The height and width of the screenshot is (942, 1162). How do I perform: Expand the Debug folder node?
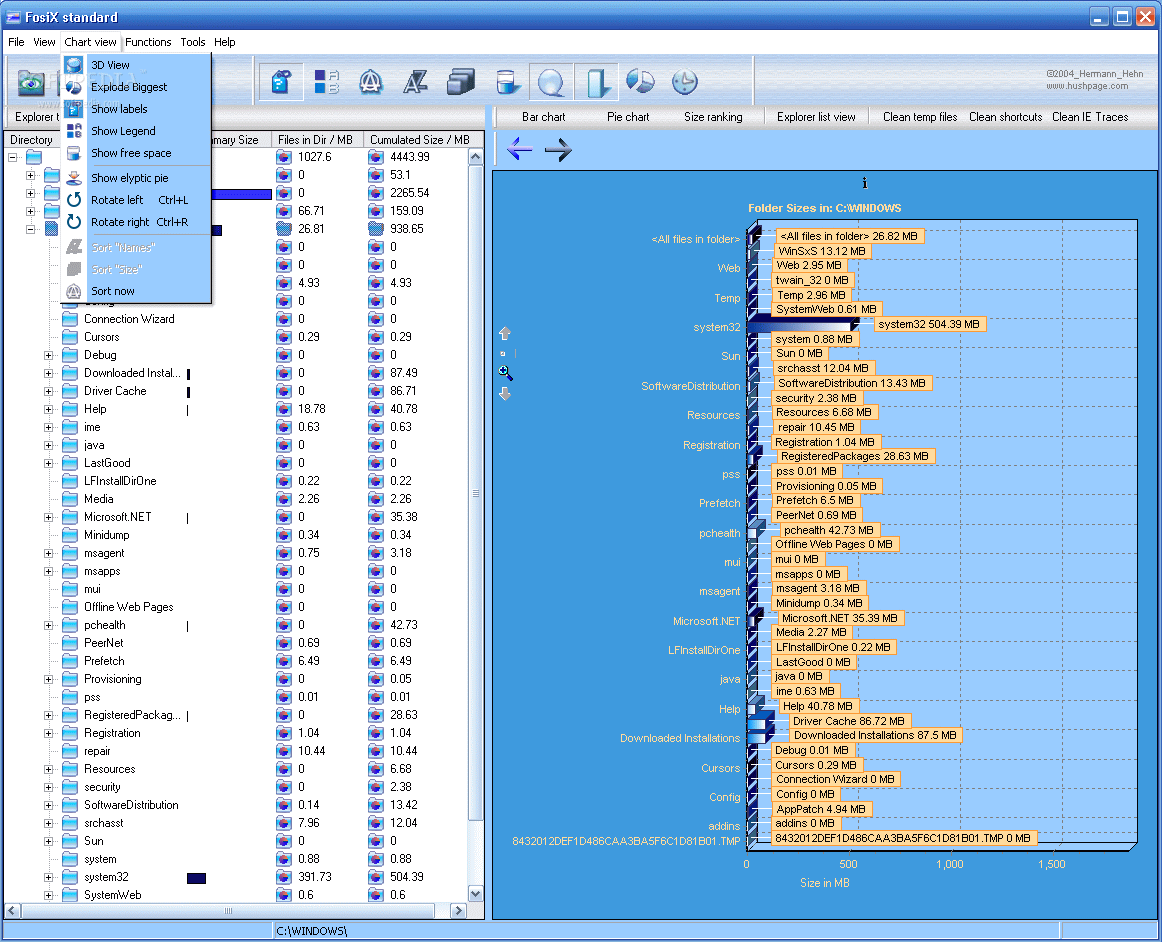[48, 355]
